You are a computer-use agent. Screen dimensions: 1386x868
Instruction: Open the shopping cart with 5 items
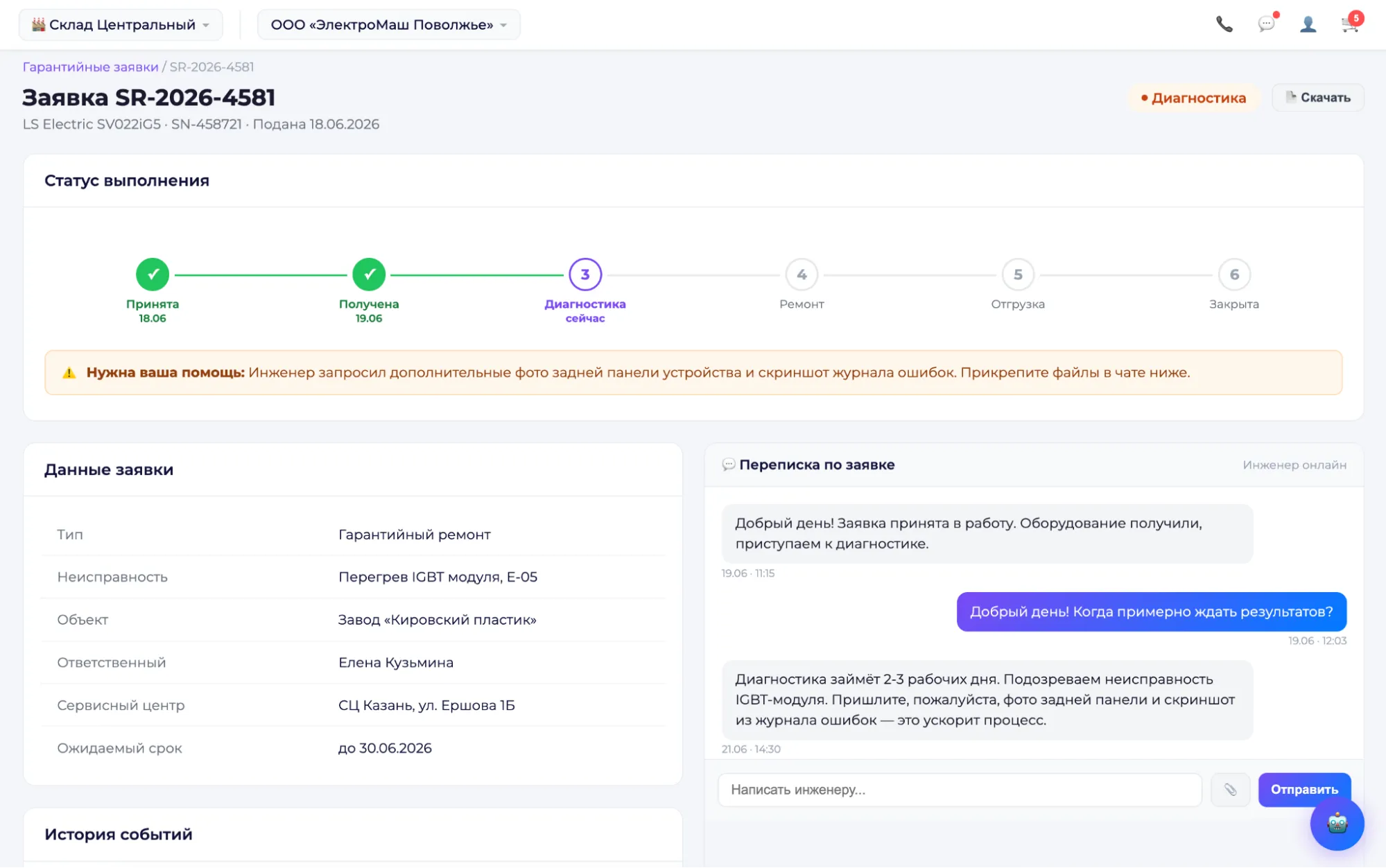pos(1351,23)
